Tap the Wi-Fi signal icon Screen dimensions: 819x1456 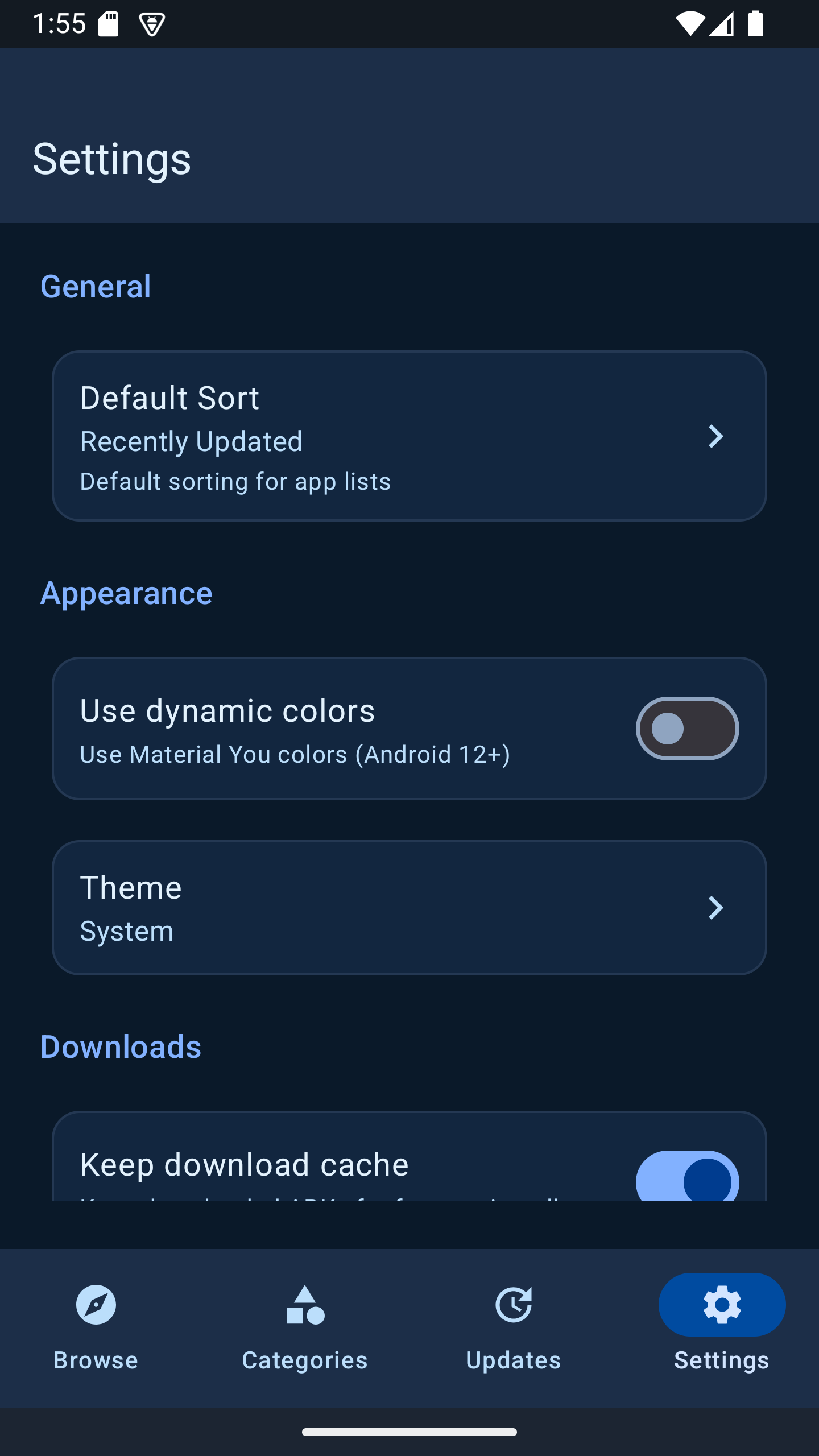(689, 24)
